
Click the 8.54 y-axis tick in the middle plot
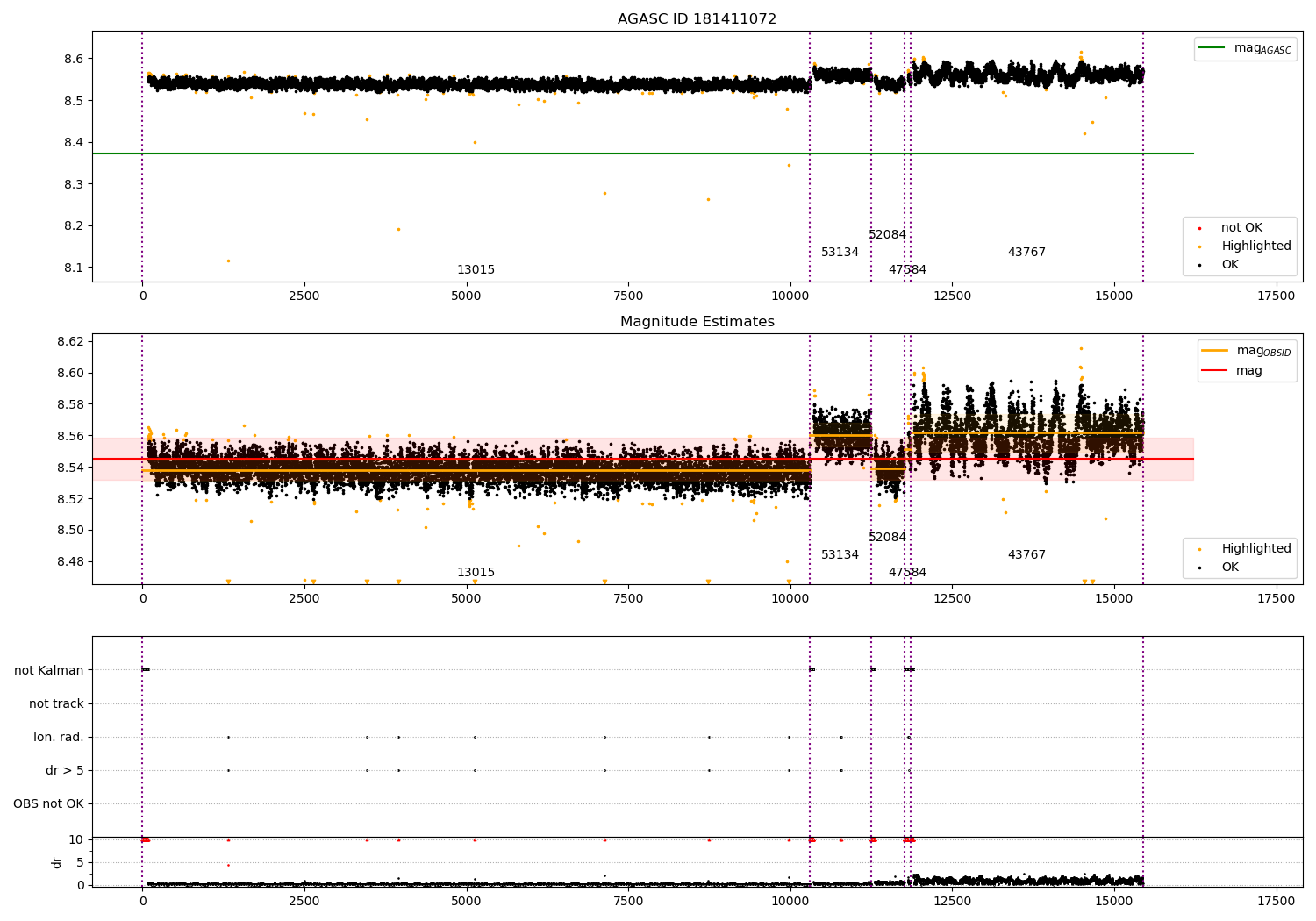pyautogui.click(x=70, y=468)
